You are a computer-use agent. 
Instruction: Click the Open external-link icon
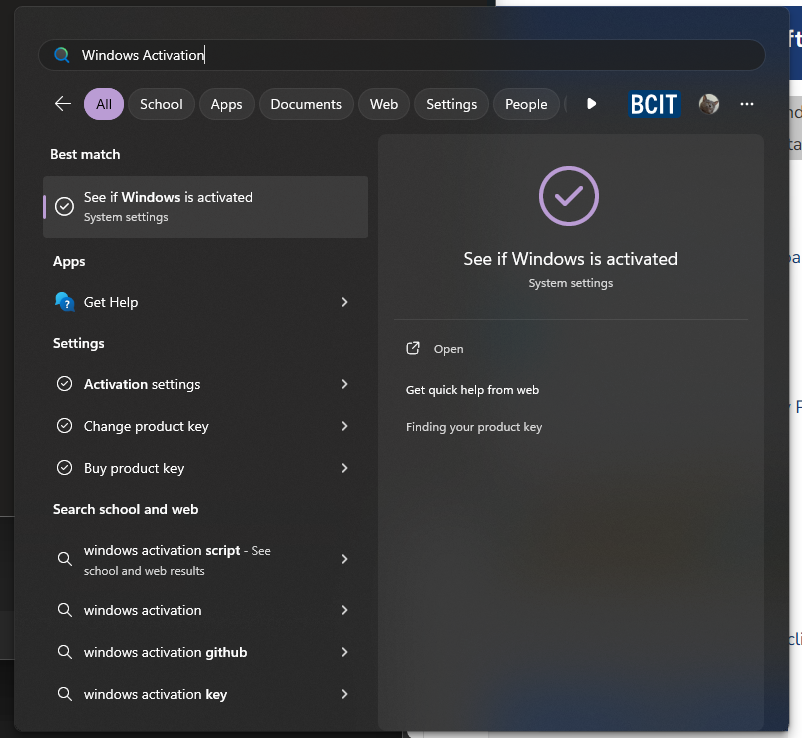coord(413,349)
